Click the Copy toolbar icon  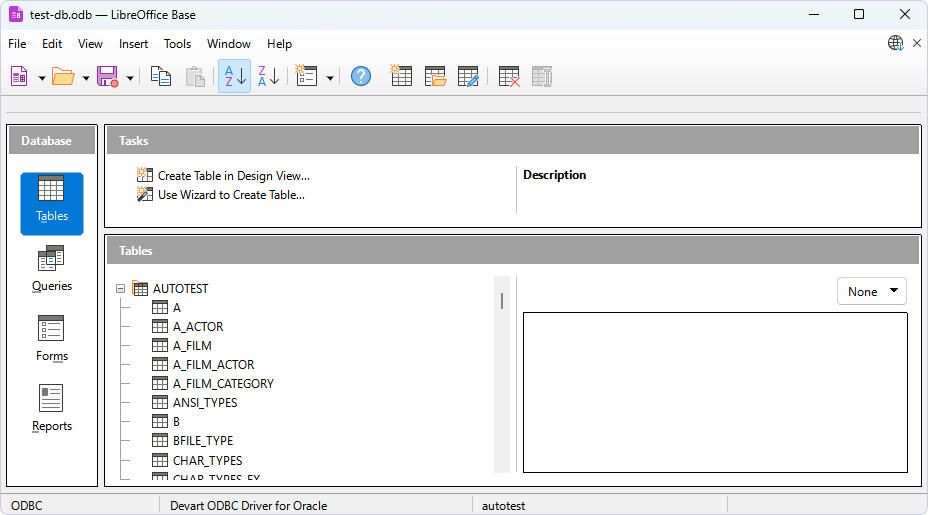click(161, 77)
